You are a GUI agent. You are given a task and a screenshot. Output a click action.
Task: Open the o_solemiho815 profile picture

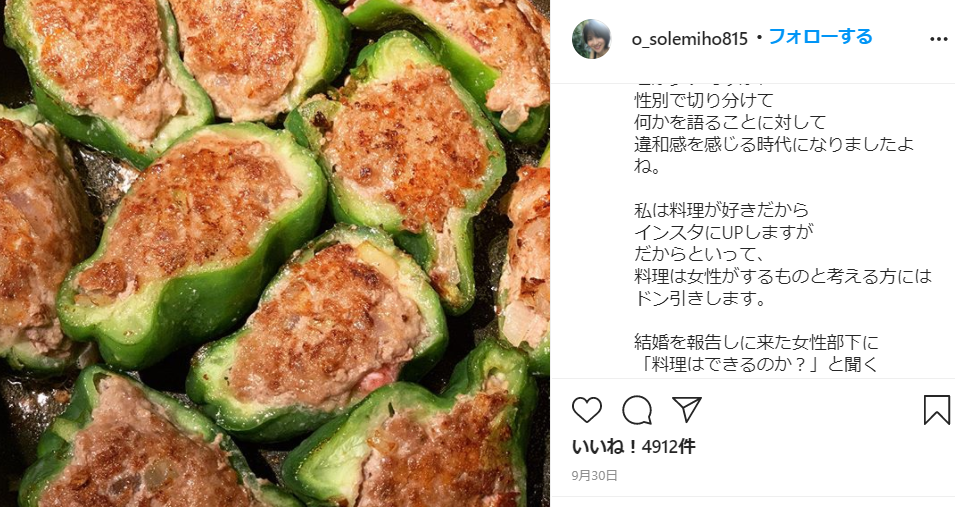click(591, 38)
